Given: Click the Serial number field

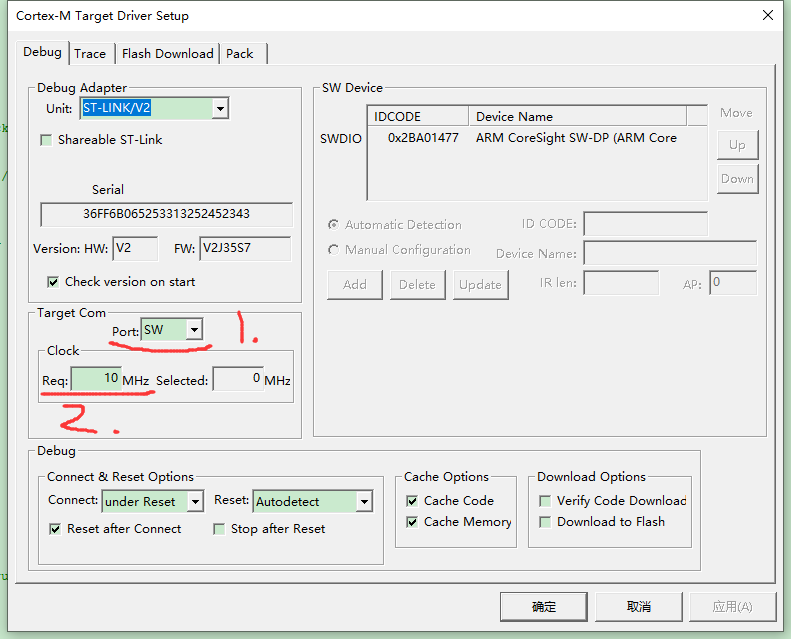Looking at the screenshot, I should point(166,214).
